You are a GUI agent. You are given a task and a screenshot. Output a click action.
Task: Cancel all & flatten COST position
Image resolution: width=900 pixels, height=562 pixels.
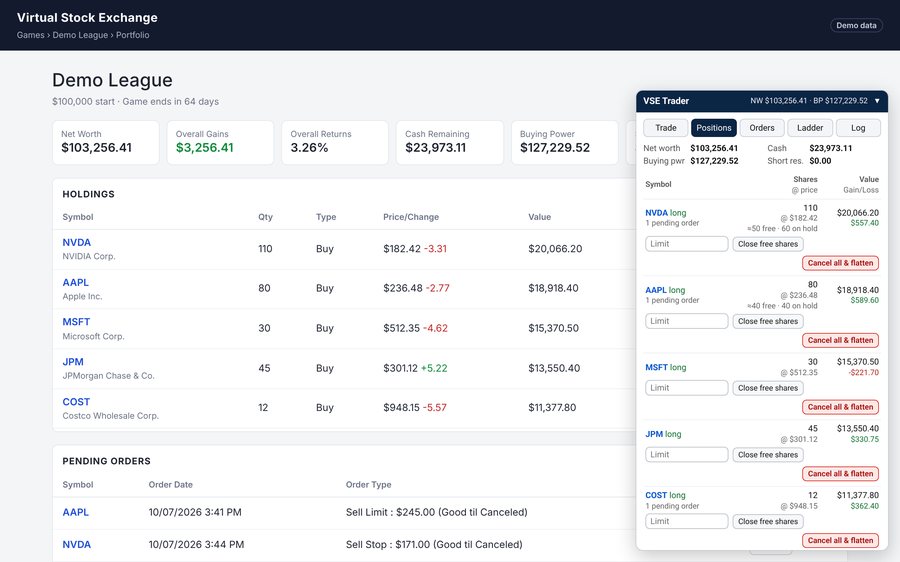[x=840, y=540]
